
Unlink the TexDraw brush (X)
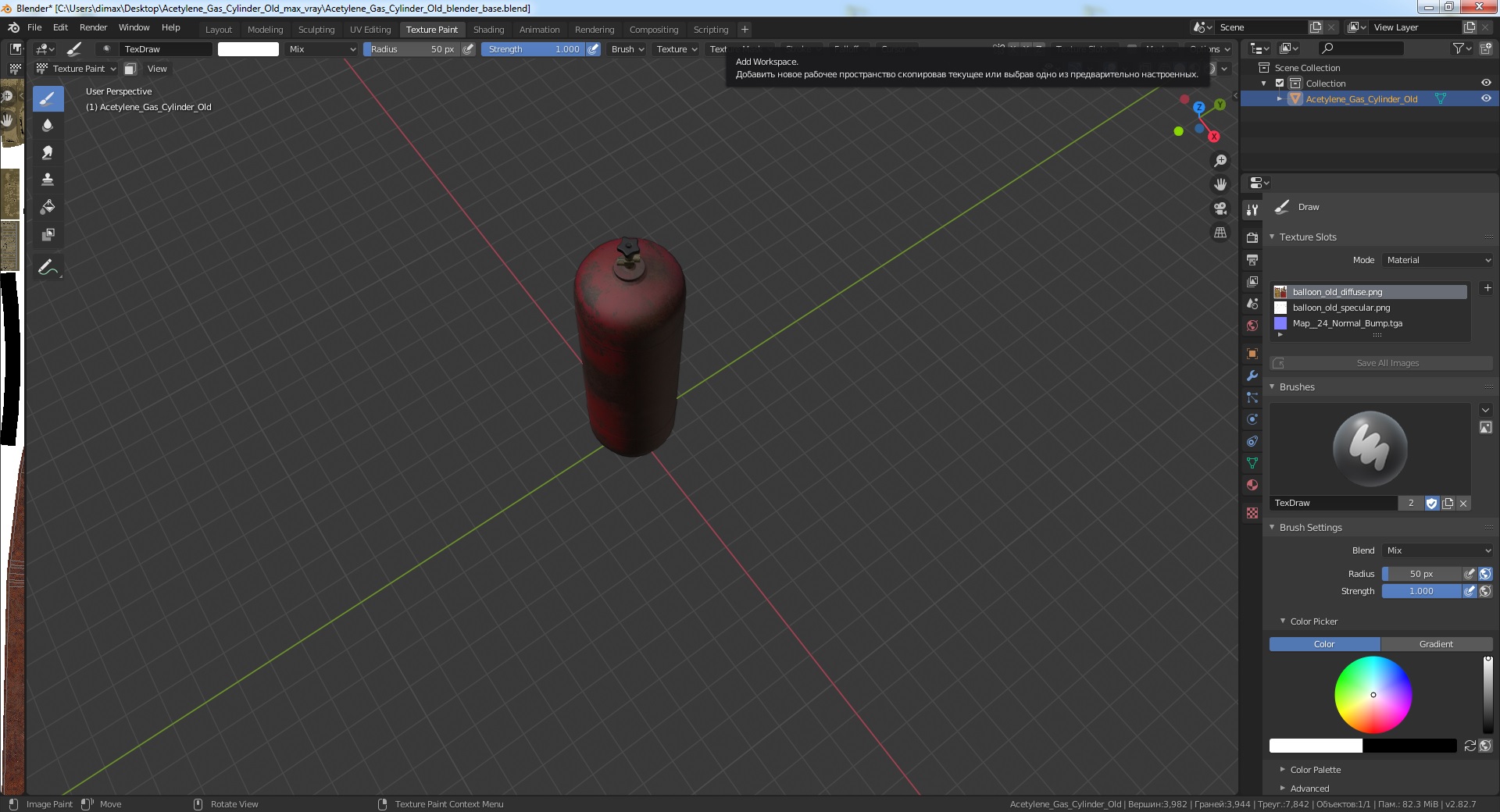(1463, 504)
